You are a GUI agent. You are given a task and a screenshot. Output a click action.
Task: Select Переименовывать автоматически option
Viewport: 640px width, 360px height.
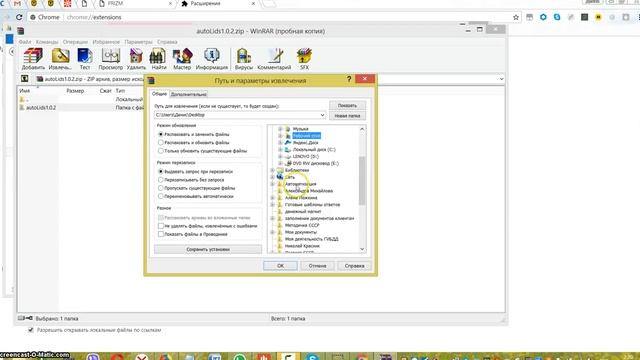point(161,196)
